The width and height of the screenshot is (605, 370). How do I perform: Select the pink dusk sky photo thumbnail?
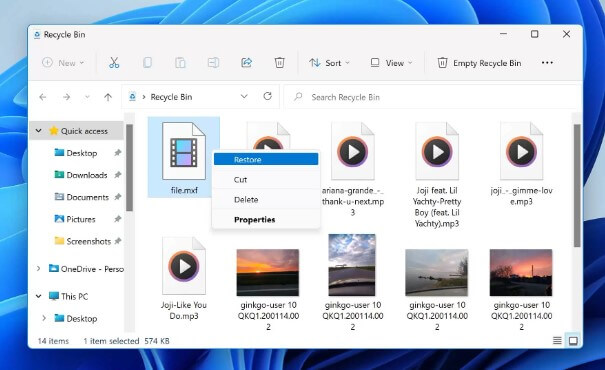[x=521, y=272]
